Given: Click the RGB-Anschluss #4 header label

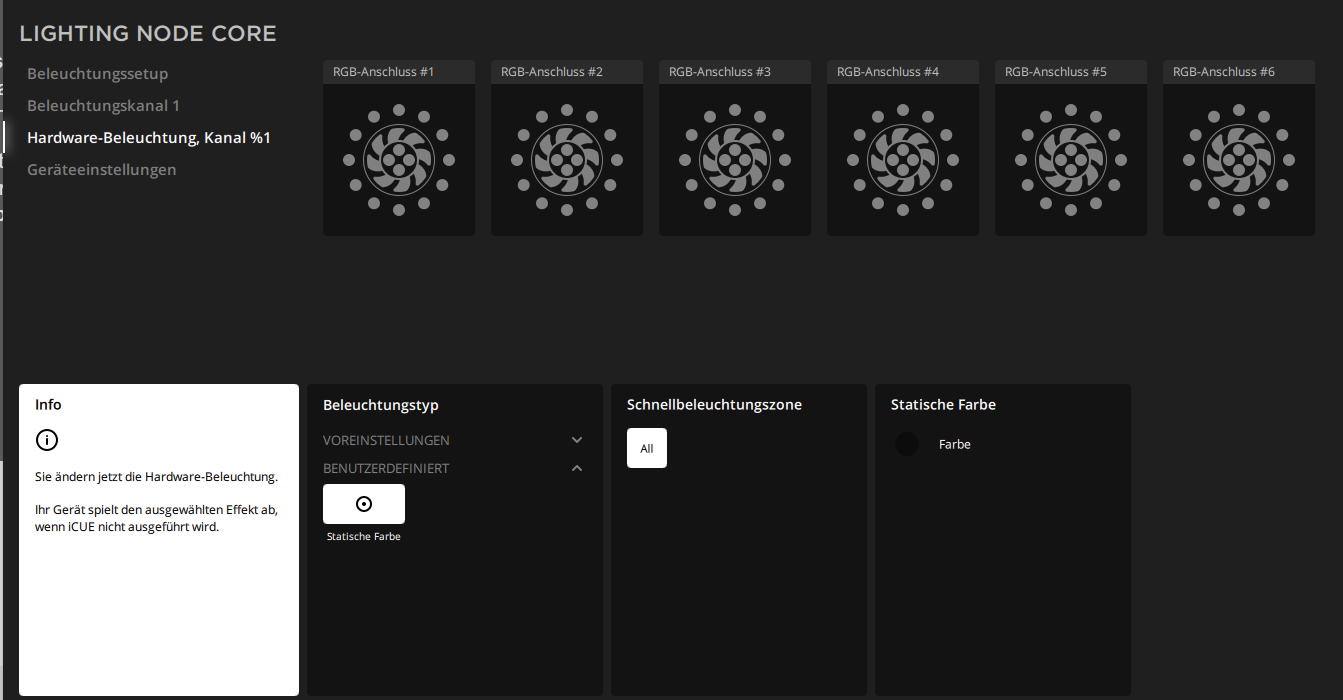Looking at the screenshot, I should (888, 72).
